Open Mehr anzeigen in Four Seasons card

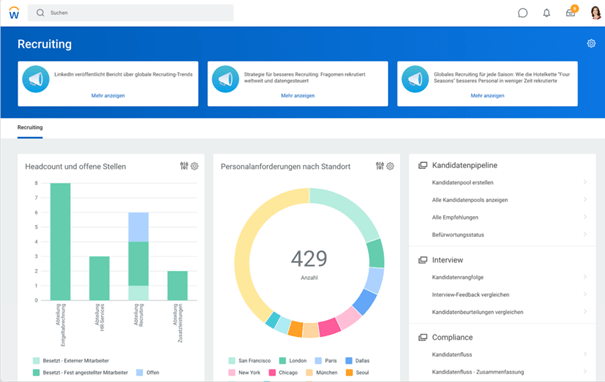click(487, 96)
